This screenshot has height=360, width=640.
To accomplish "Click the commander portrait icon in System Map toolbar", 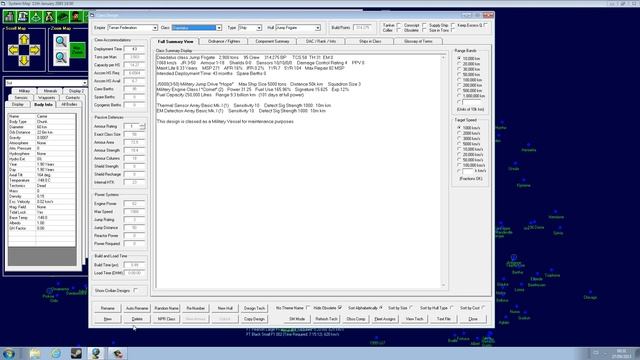I will (76, 17).
